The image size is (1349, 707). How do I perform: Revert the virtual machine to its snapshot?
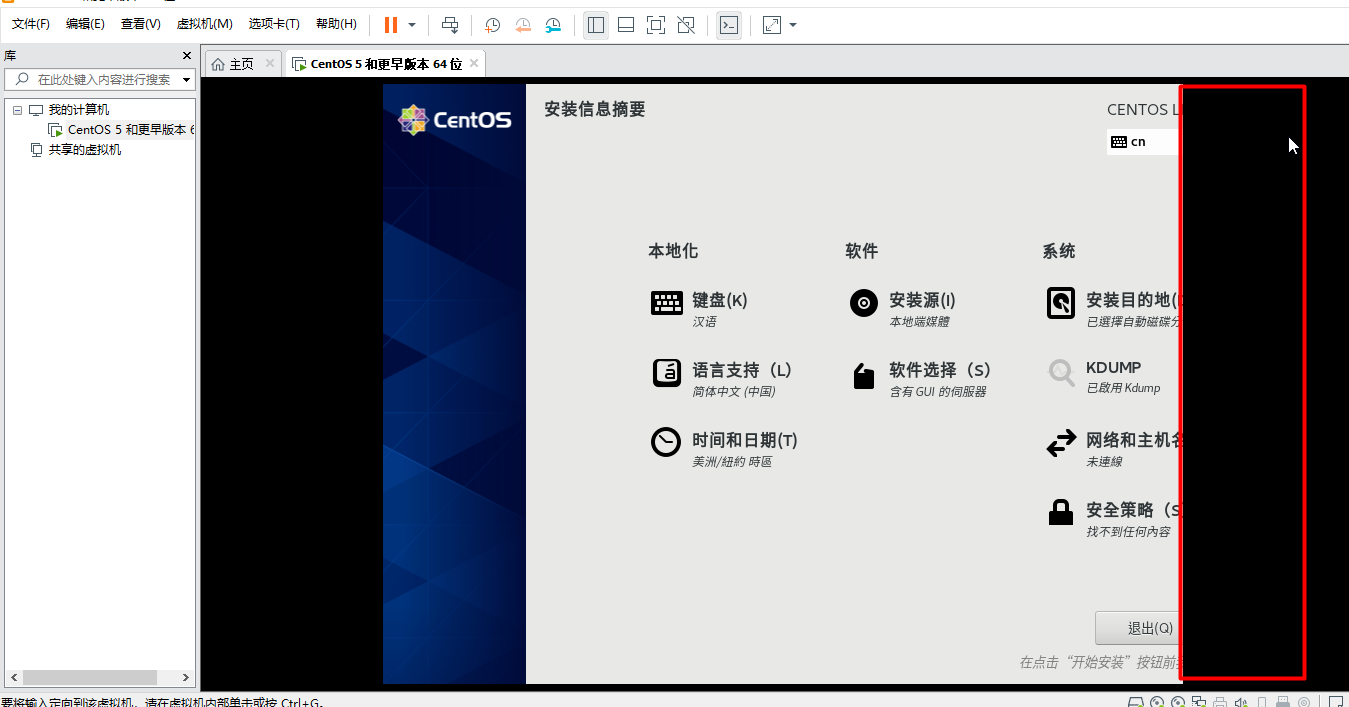tap(523, 25)
